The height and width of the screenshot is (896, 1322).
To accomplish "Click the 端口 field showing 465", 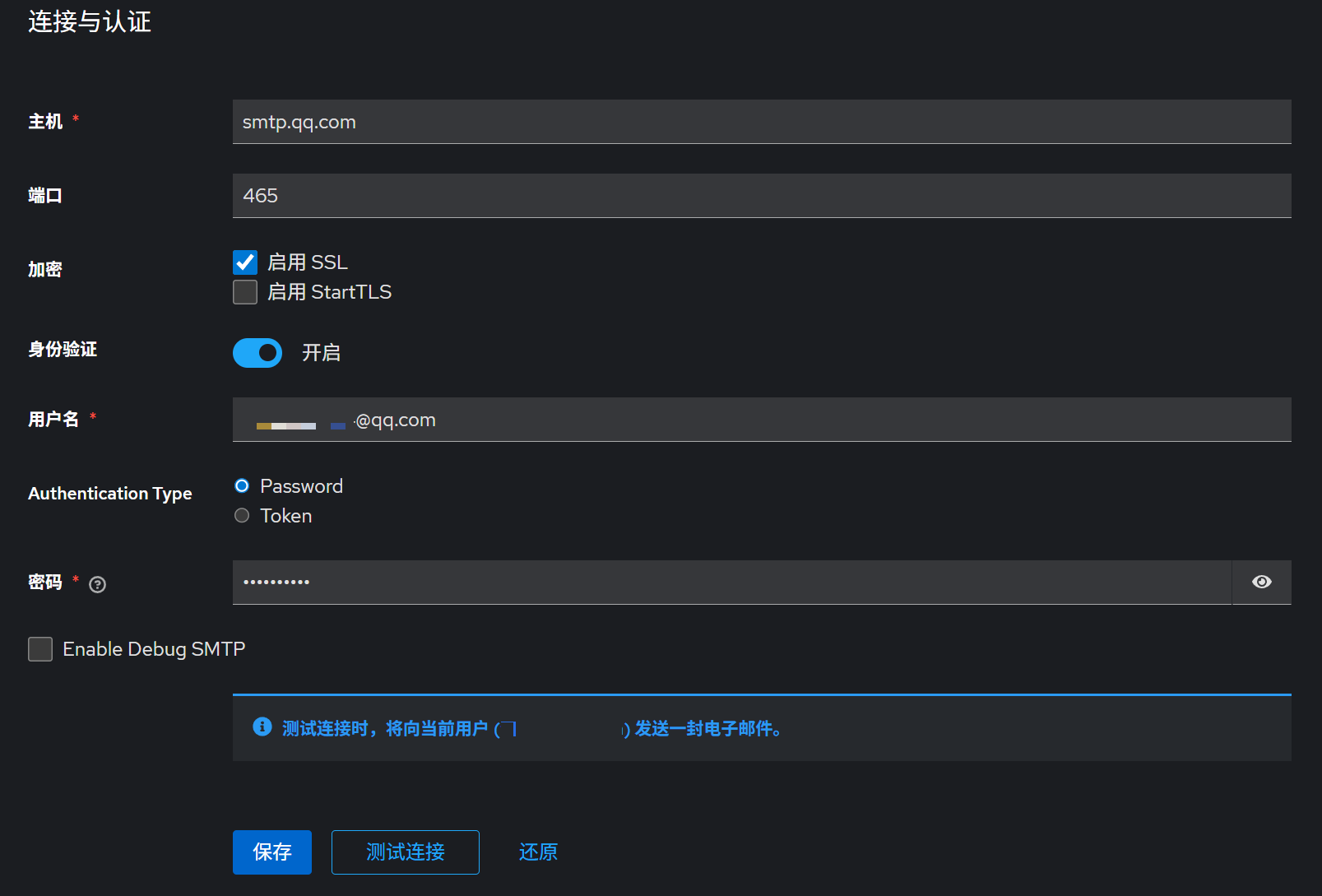I will pos(761,196).
